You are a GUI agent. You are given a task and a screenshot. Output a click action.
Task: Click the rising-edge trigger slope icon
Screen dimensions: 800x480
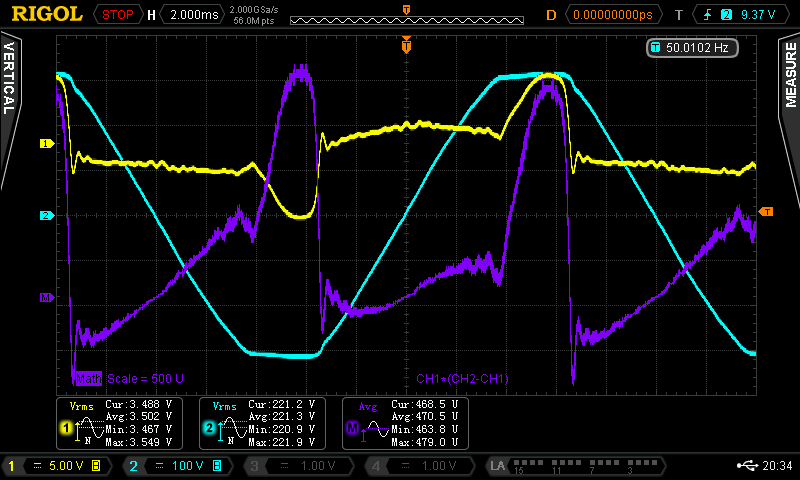pos(708,15)
